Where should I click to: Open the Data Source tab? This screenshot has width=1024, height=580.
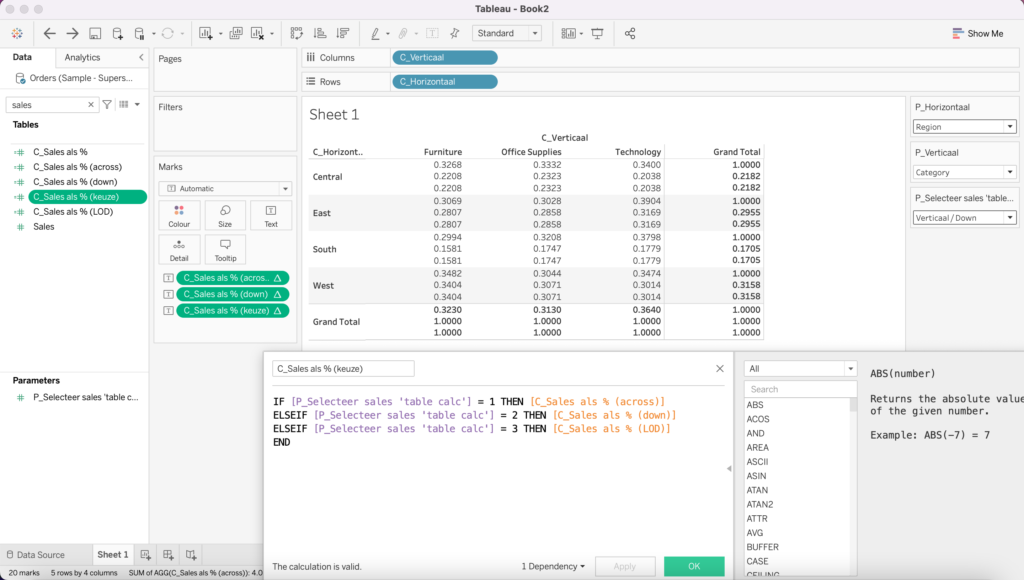tap(35, 554)
